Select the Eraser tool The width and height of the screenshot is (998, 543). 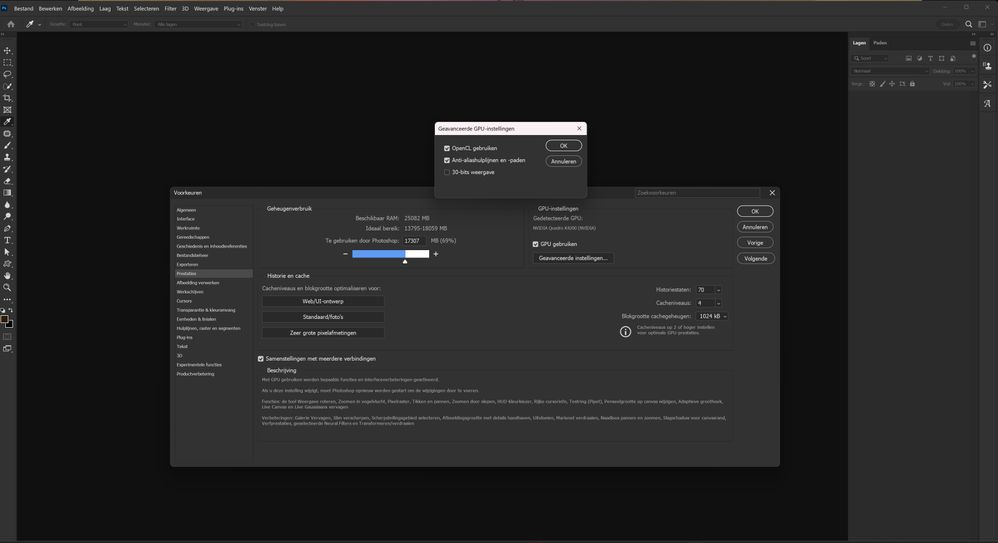click(7, 181)
